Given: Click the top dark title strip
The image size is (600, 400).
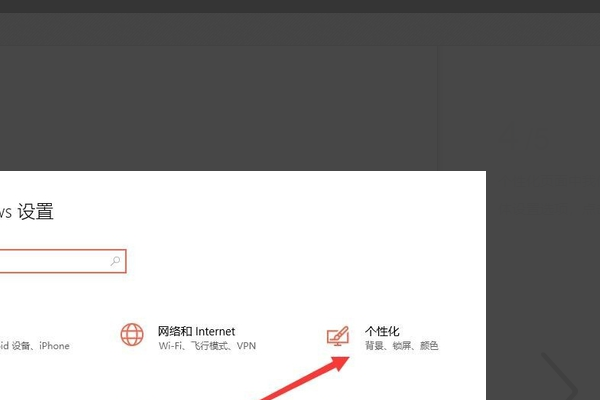Looking at the screenshot, I should (x=300, y=6).
